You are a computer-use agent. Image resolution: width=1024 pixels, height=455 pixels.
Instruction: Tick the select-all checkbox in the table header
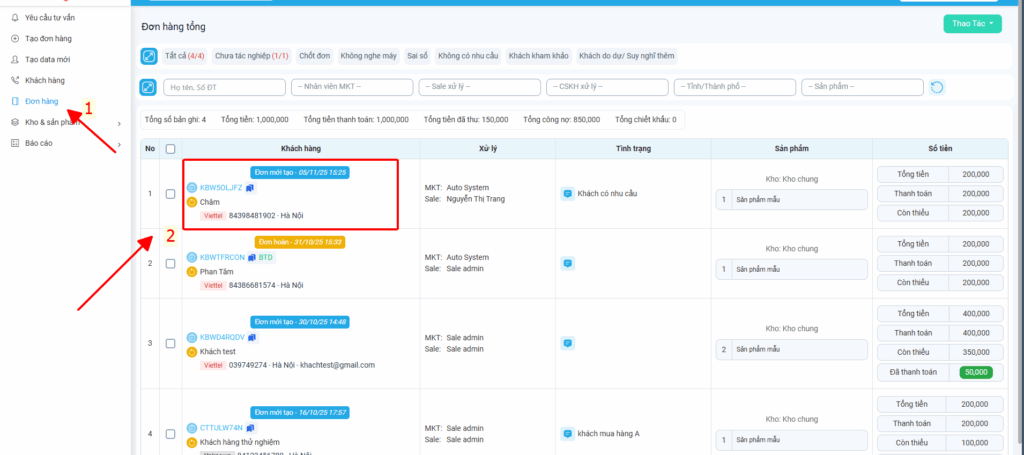pyautogui.click(x=170, y=149)
